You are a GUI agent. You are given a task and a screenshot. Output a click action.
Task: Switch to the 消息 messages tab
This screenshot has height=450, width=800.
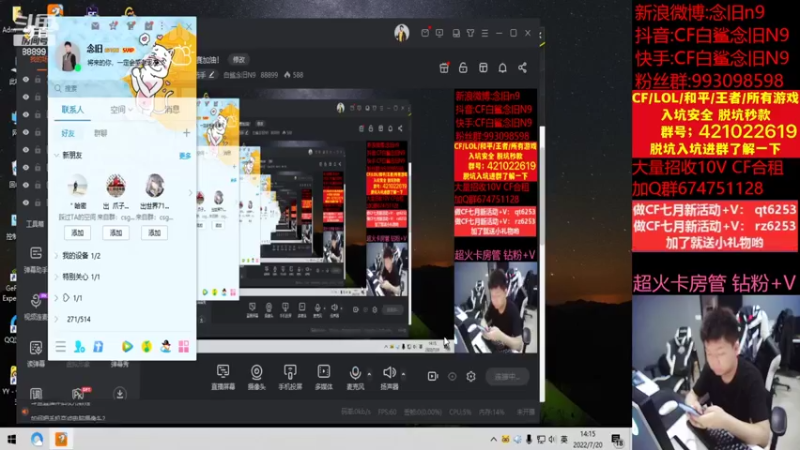click(171, 109)
